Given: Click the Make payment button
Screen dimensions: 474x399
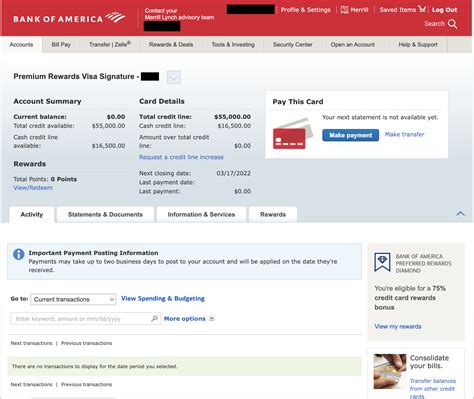Looking at the screenshot, I should (x=351, y=135).
